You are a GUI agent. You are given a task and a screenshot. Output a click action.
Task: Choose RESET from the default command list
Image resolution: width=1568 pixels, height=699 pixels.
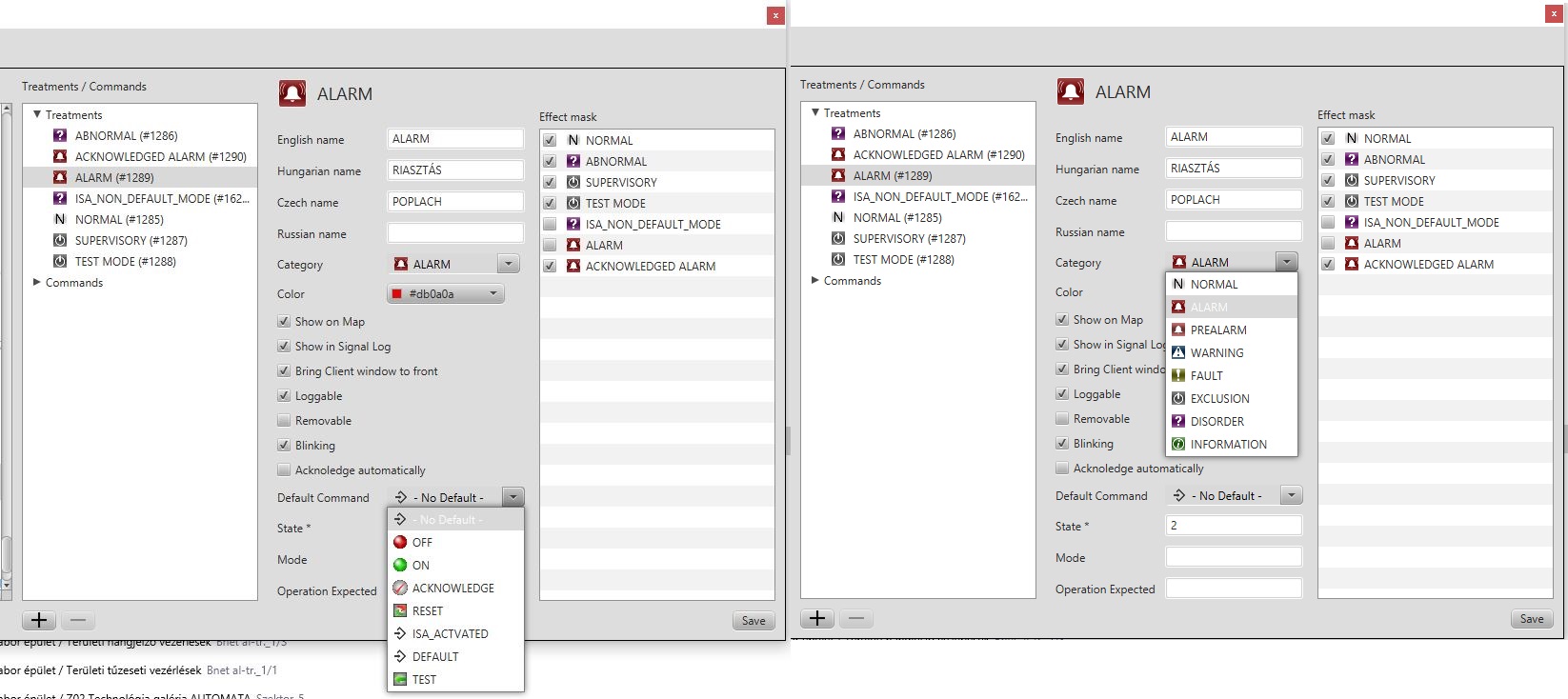click(428, 610)
